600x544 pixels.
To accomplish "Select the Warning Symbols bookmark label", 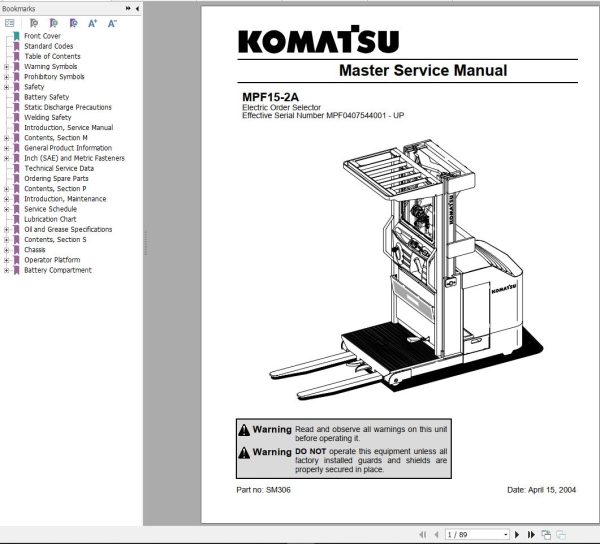I will (51, 67).
